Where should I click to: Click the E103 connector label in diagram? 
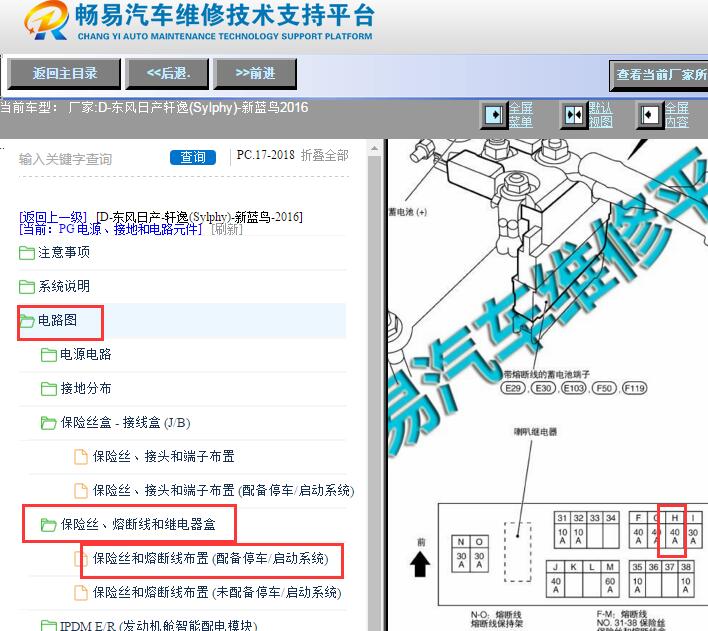[573, 388]
